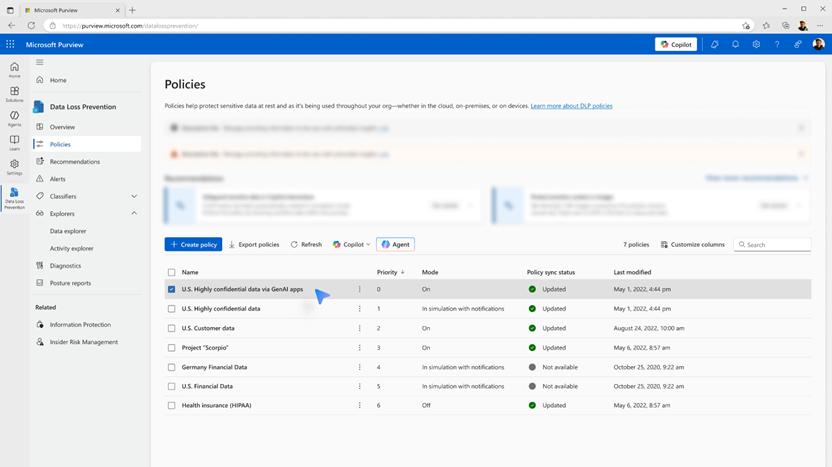The height and width of the screenshot is (467, 832).
Task: Check the Health insurance (HIPAA) policy
Action: 171,405
